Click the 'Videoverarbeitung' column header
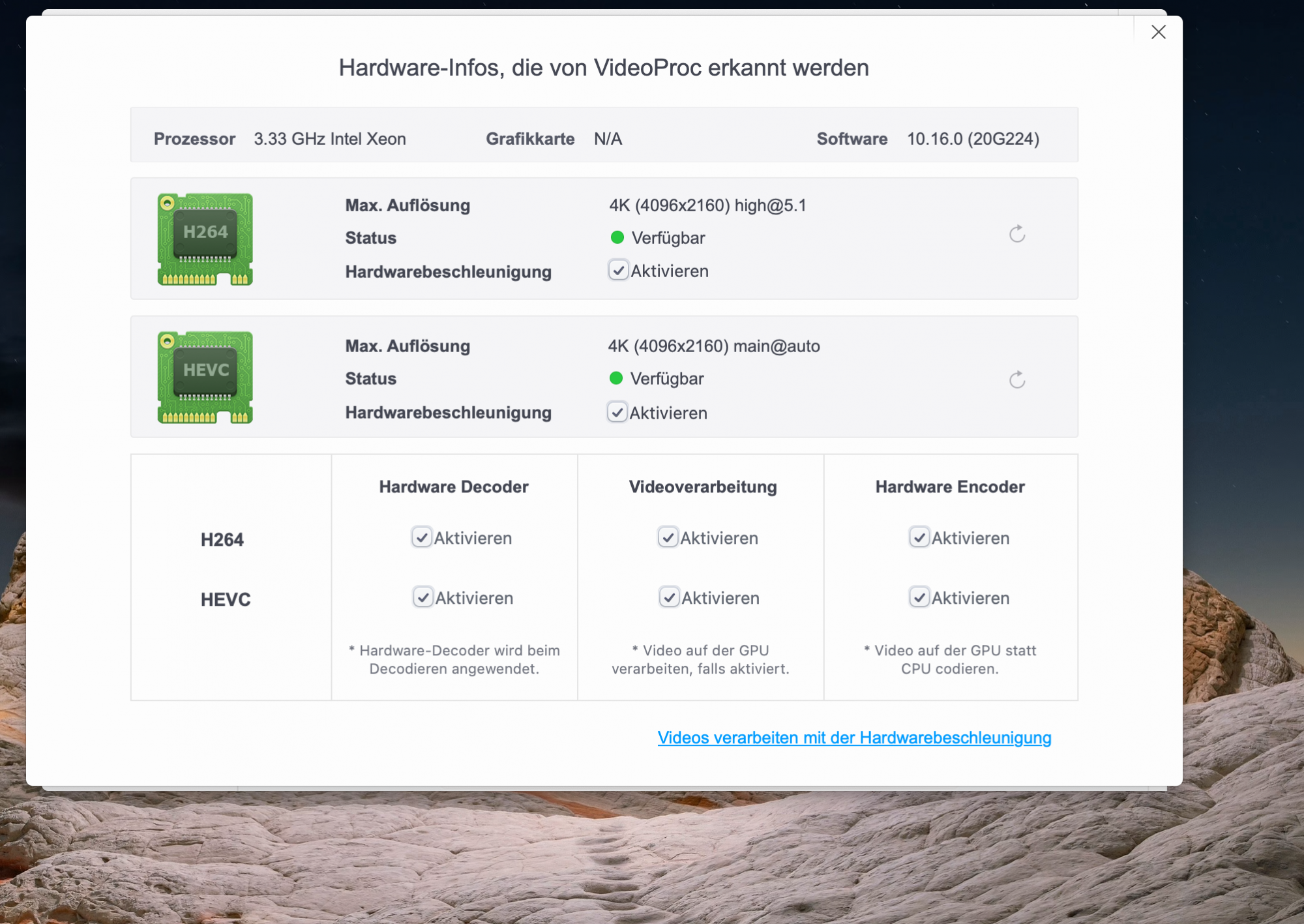The height and width of the screenshot is (924, 1304). [703, 487]
